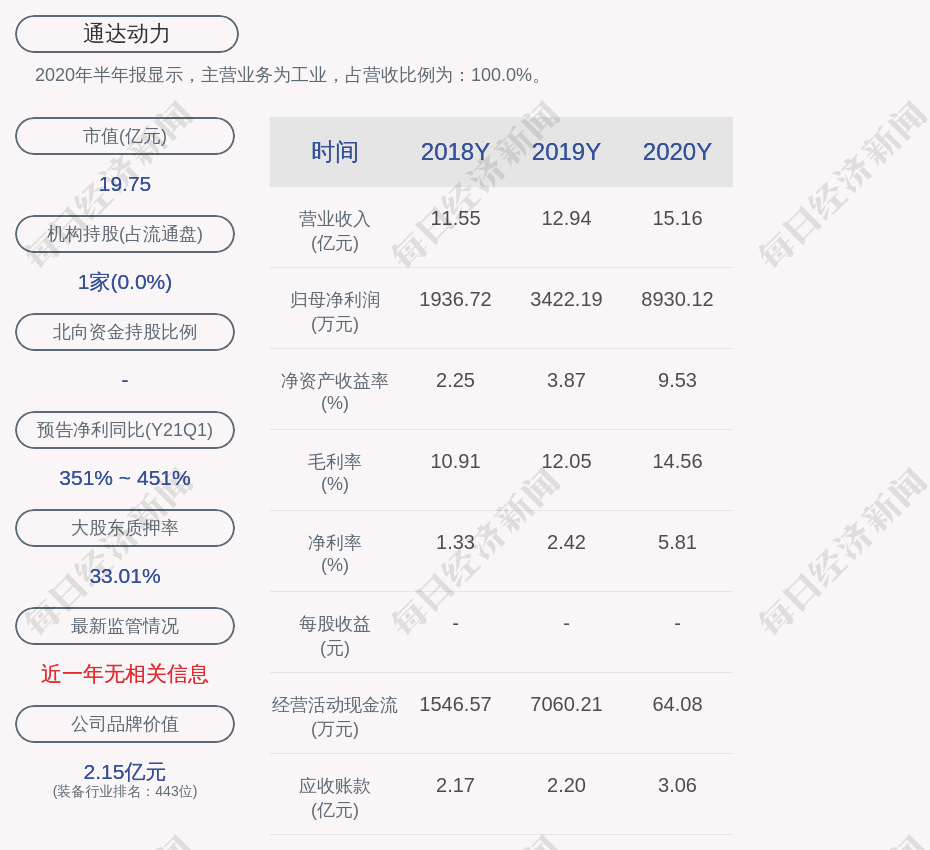Click the 营业收入(亿元) row label
The width and height of the screenshot is (930, 850).
[335, 231]
